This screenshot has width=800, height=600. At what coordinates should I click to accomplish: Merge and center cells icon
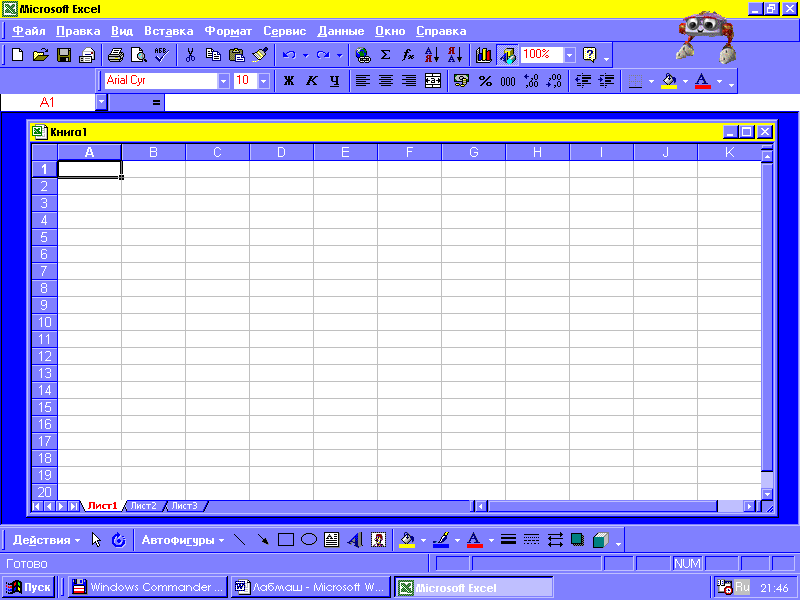click(433, 81)
